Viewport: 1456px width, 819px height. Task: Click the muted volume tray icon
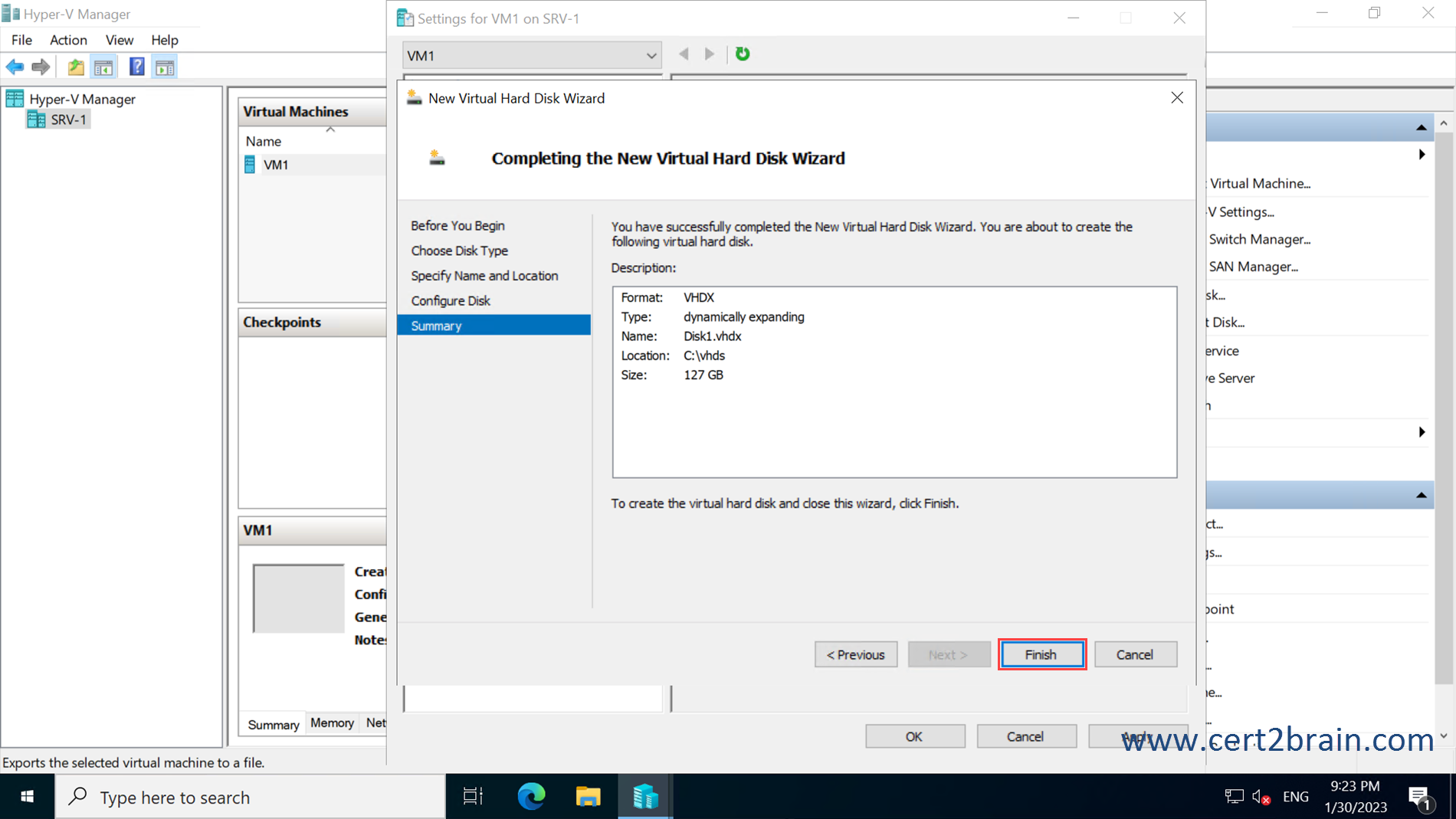pos(1261,797)
